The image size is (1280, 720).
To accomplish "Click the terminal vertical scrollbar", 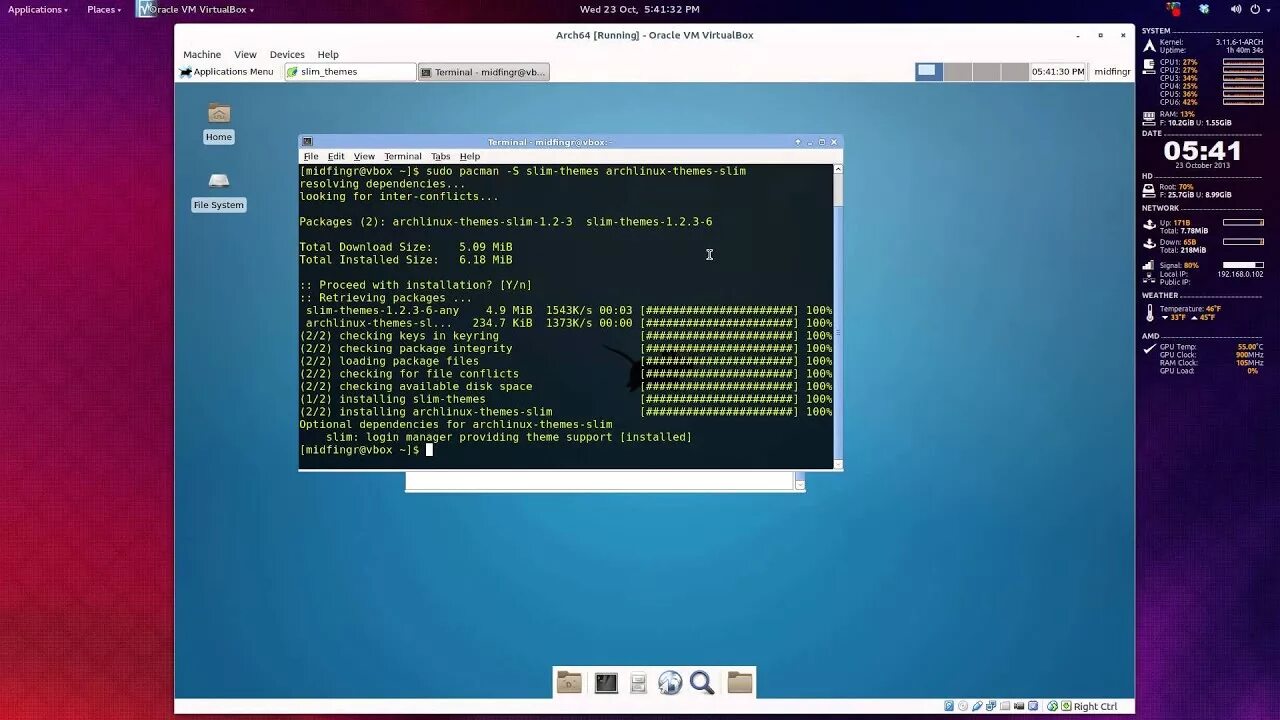I will tap(838, 316).
